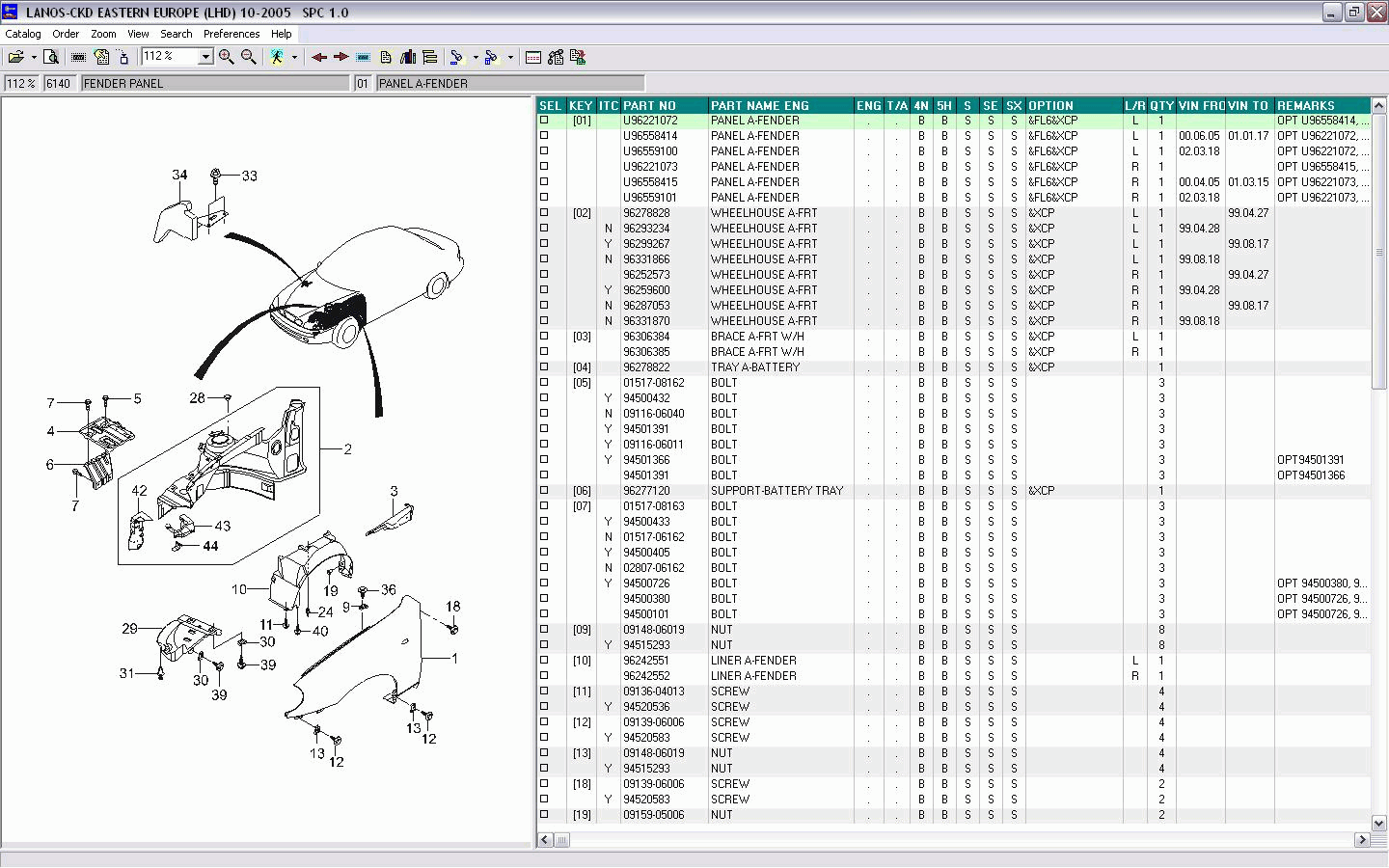Select the Zoom Out magnifier icon
The height and width of the screenshot is (868, 1389).
248,57
